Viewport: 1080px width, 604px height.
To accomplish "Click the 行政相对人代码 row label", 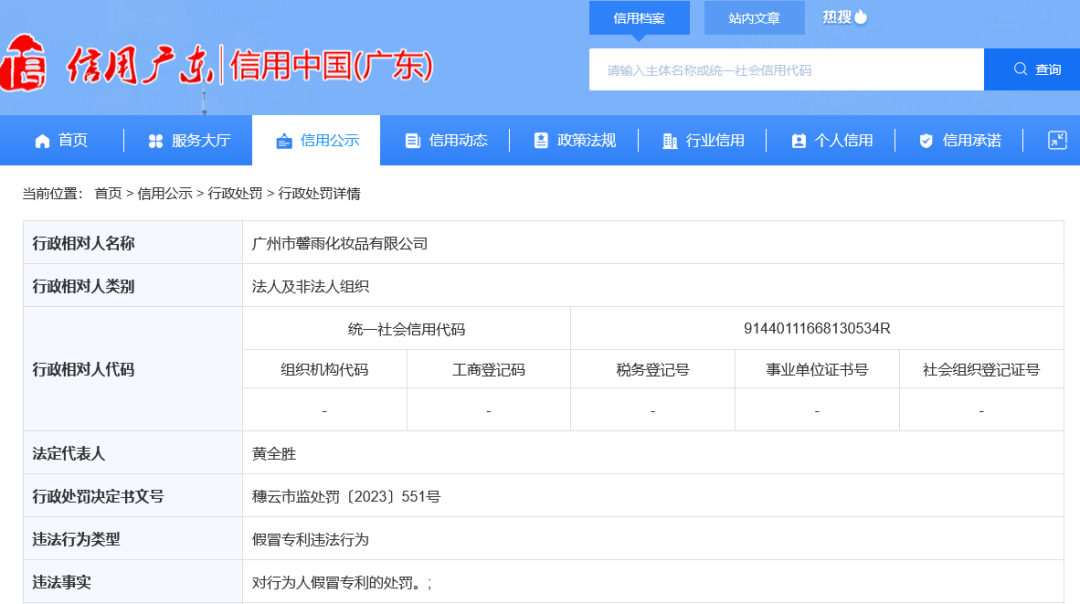I will 83,370.
